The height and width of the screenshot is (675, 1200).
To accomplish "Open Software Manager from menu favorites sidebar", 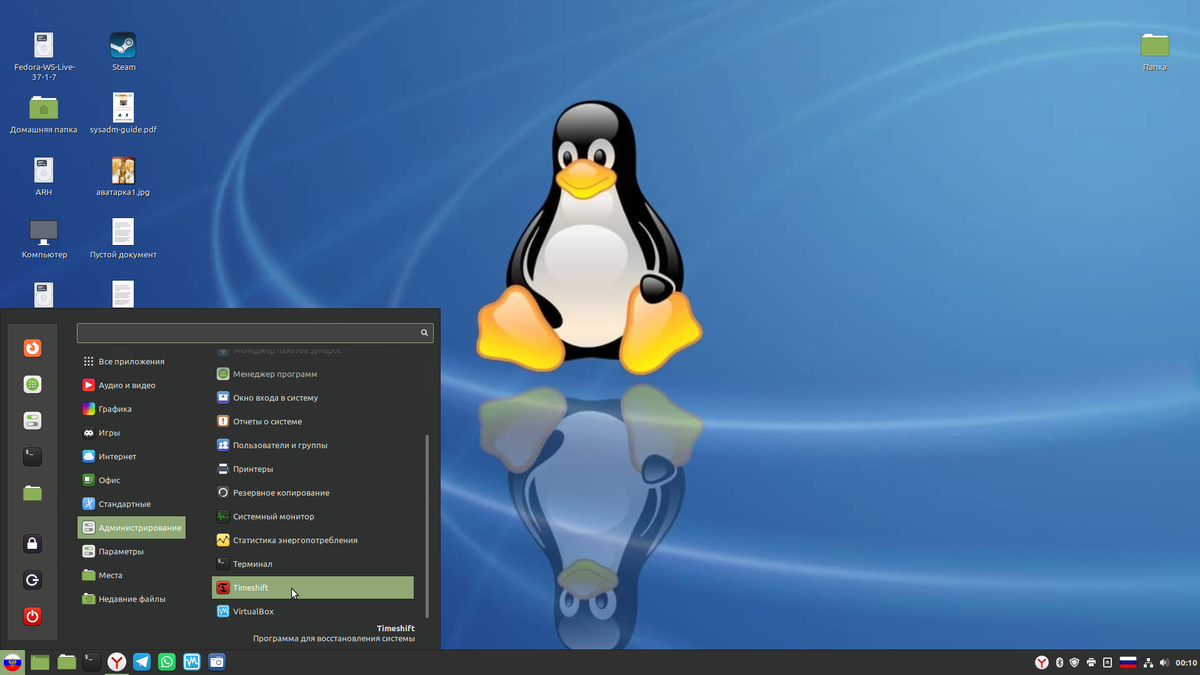I will point(33,384).
